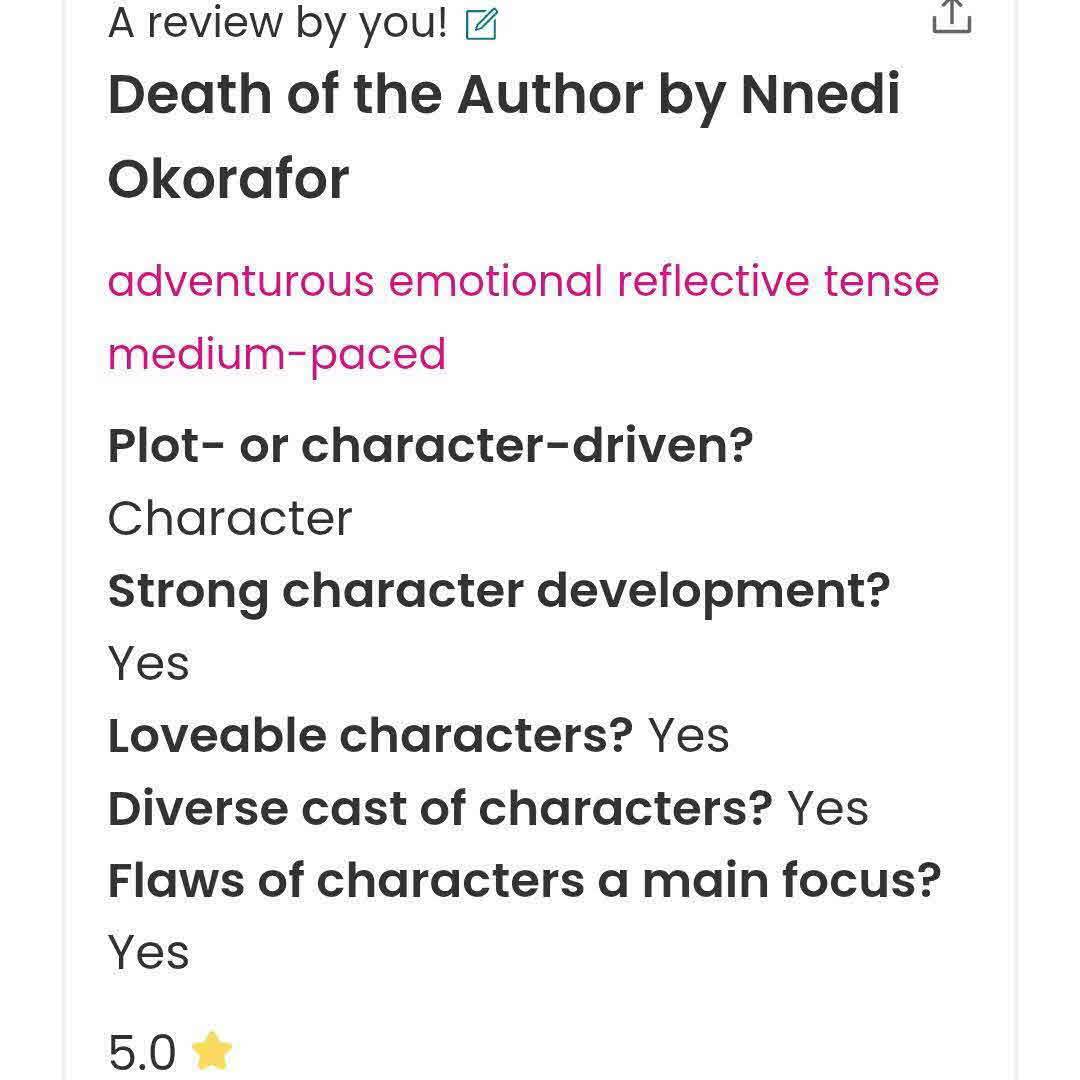The image size is (1080, 1080).
Task: Tap the share icon at top right
Action: pyautogui.click(x=952, y=17)
